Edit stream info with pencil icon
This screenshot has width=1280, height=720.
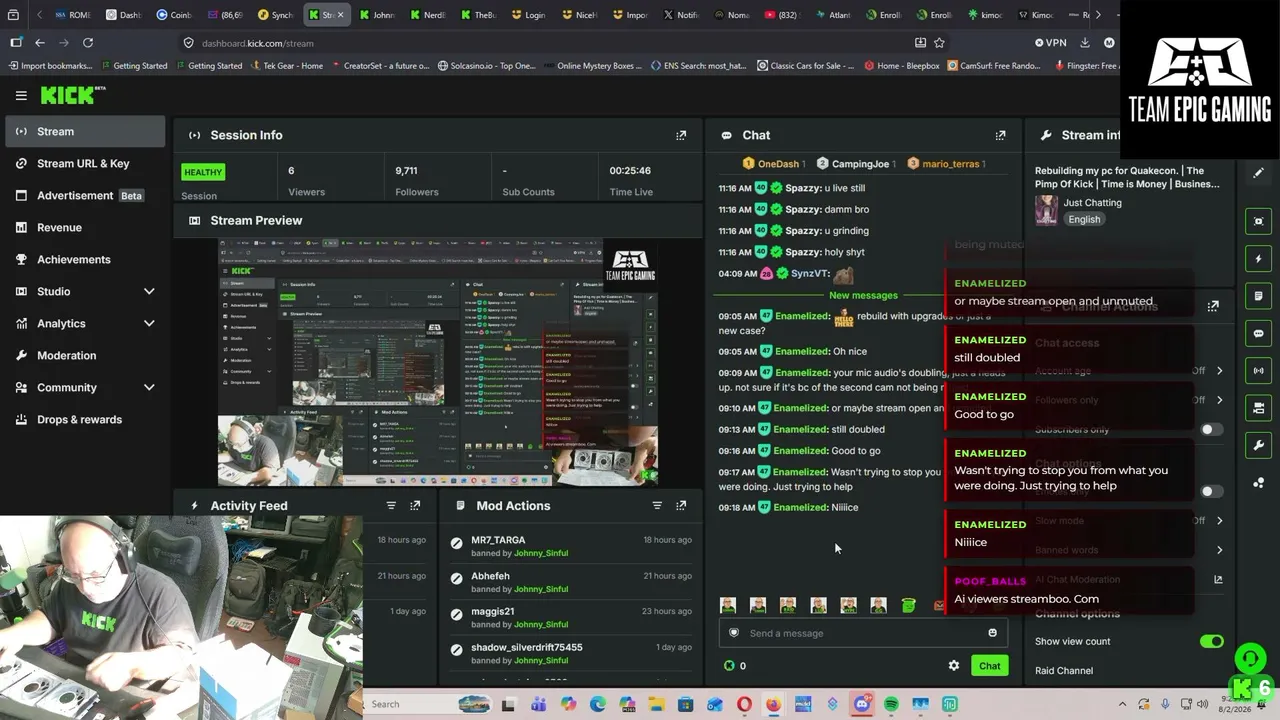(x=1259, y=173)
